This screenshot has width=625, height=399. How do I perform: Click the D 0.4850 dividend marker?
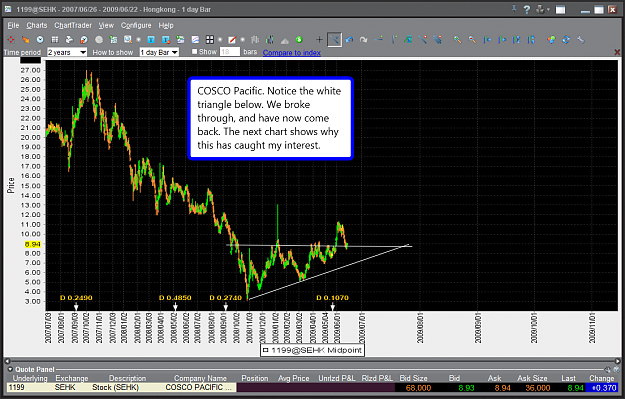[175, 298]
